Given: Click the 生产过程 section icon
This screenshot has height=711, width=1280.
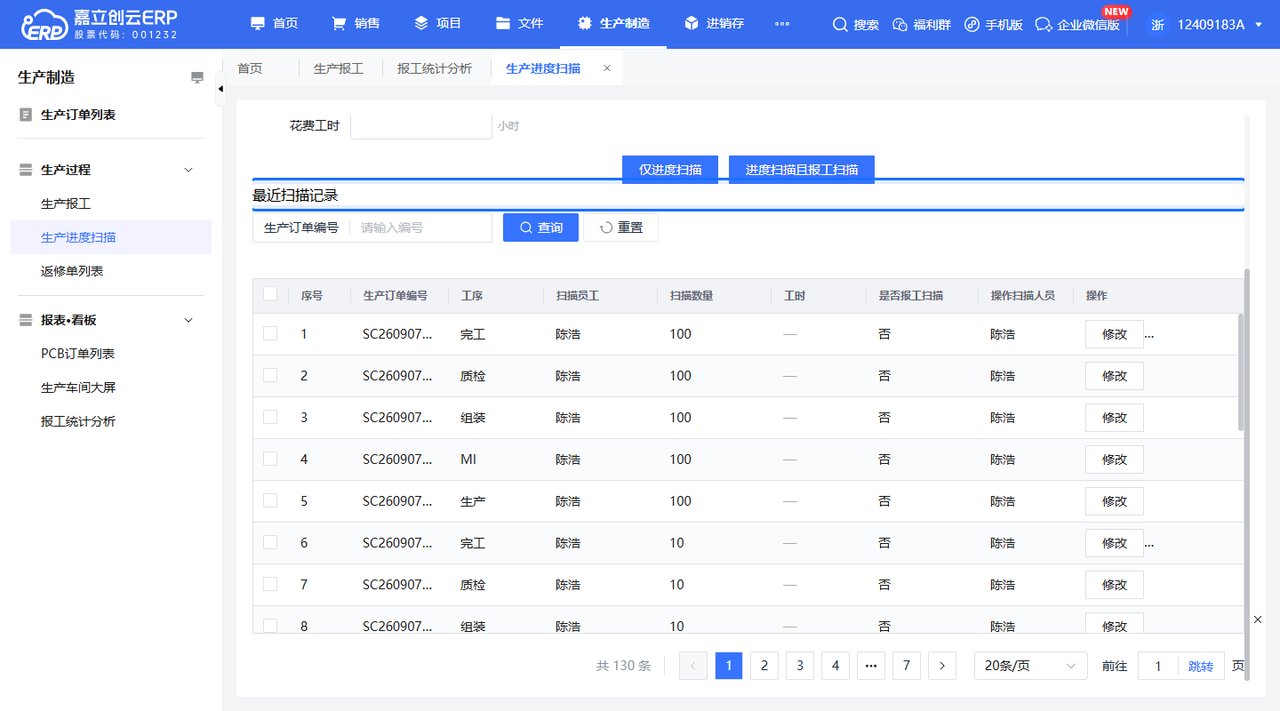Looking at the screenshot, I should (x=26, y=170).
